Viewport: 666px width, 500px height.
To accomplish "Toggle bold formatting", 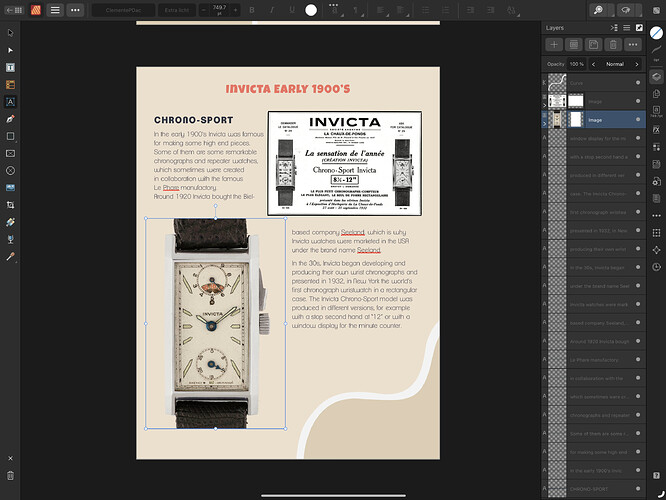I will [252, 10].
